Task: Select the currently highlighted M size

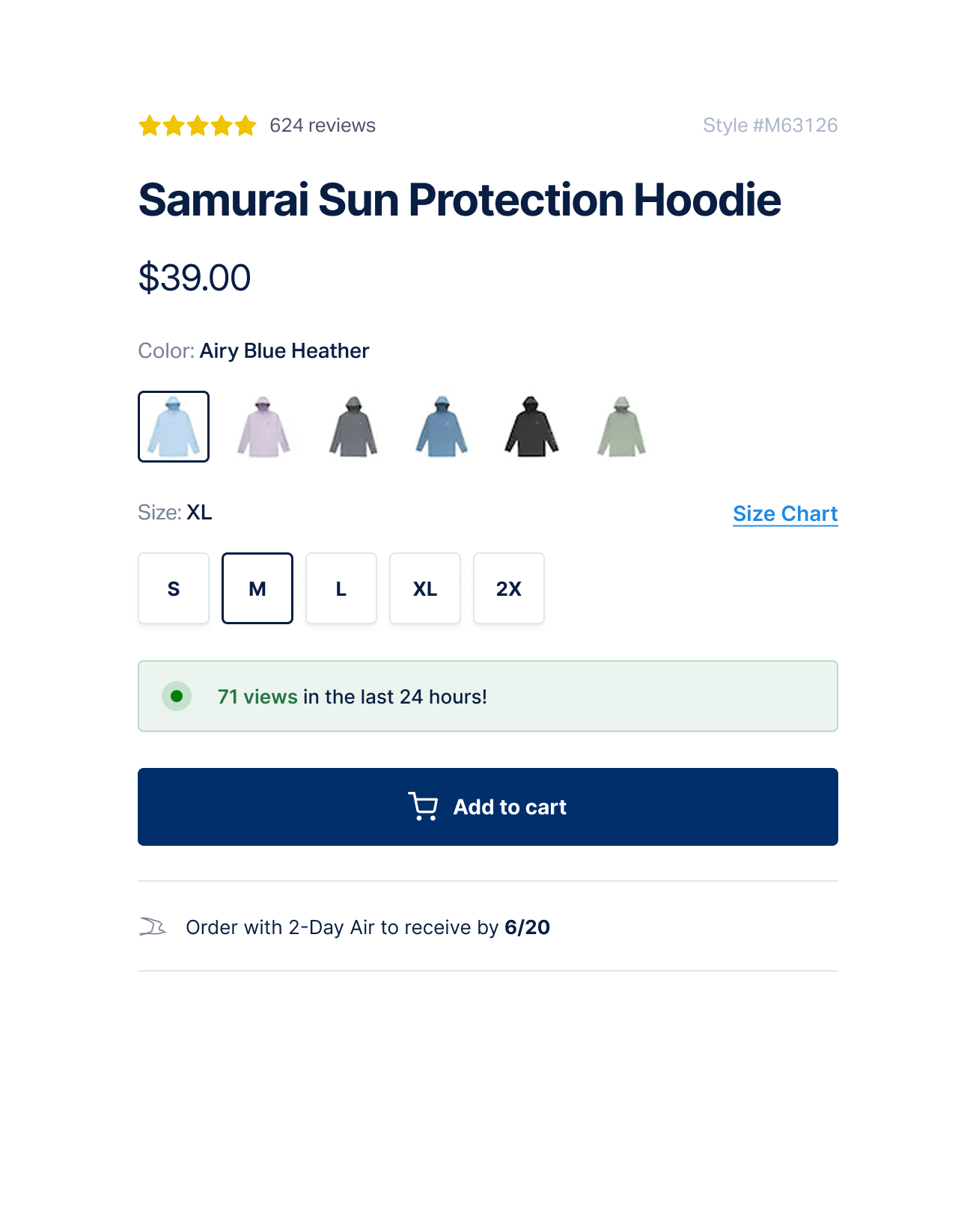Action: 257,588
